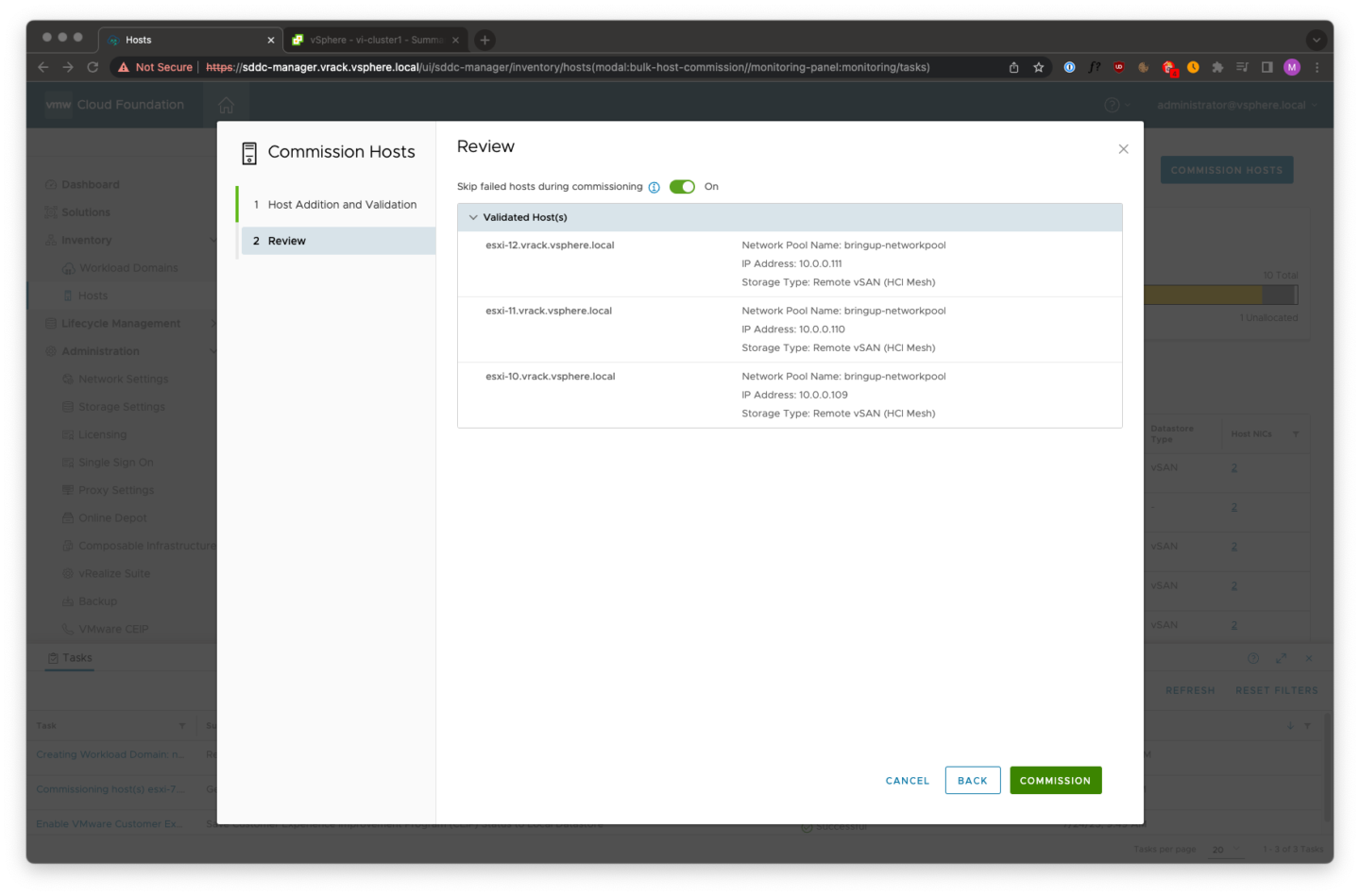Disable skip failed hosts during commissioning
The height and width of the screenshot is (896, 1360).
click(x=682, y=186)
